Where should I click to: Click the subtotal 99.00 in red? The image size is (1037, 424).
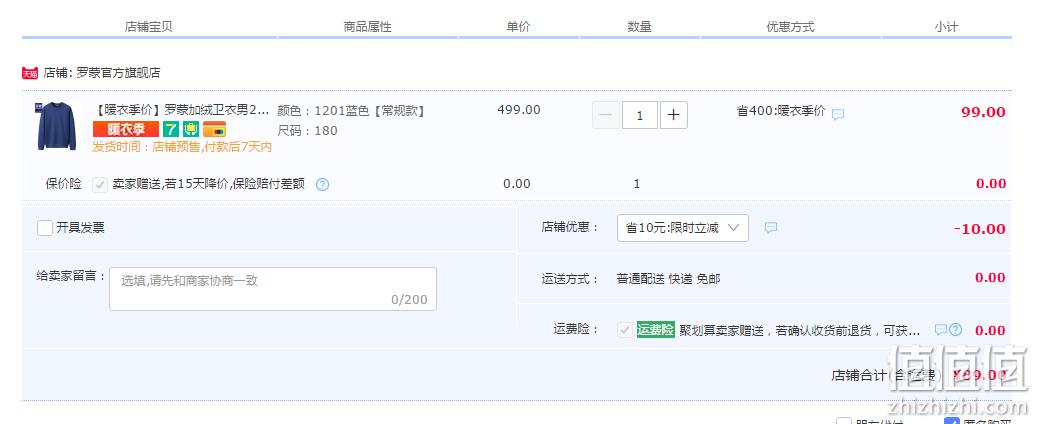click(x=983, y=112)
